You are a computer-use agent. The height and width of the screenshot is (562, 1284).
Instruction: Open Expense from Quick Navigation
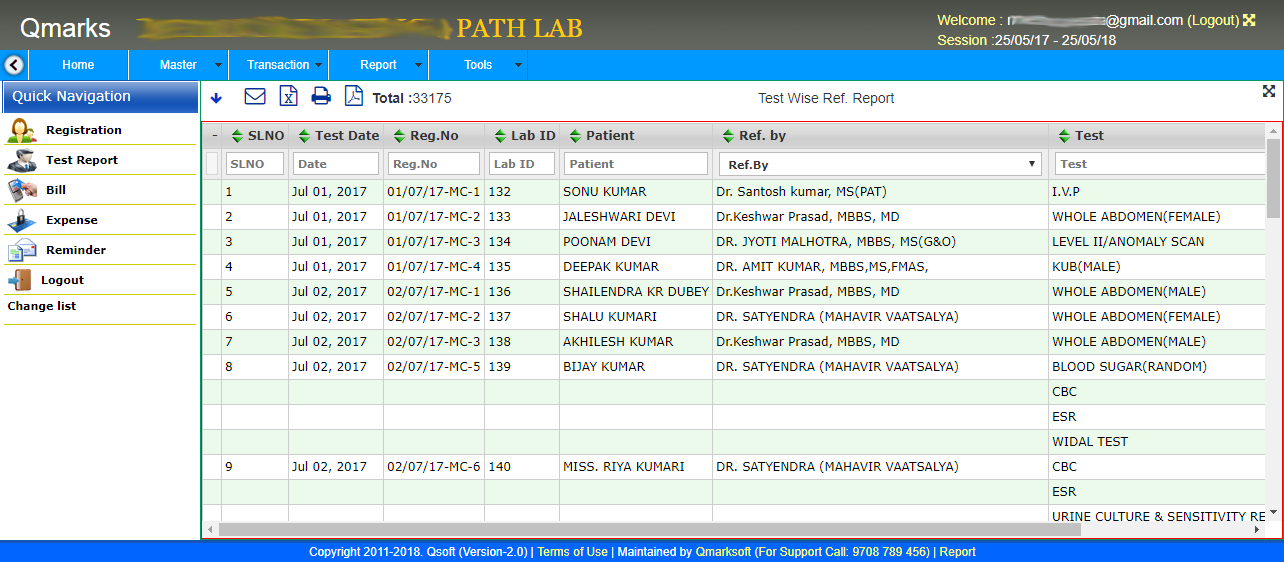coord(72,220)
